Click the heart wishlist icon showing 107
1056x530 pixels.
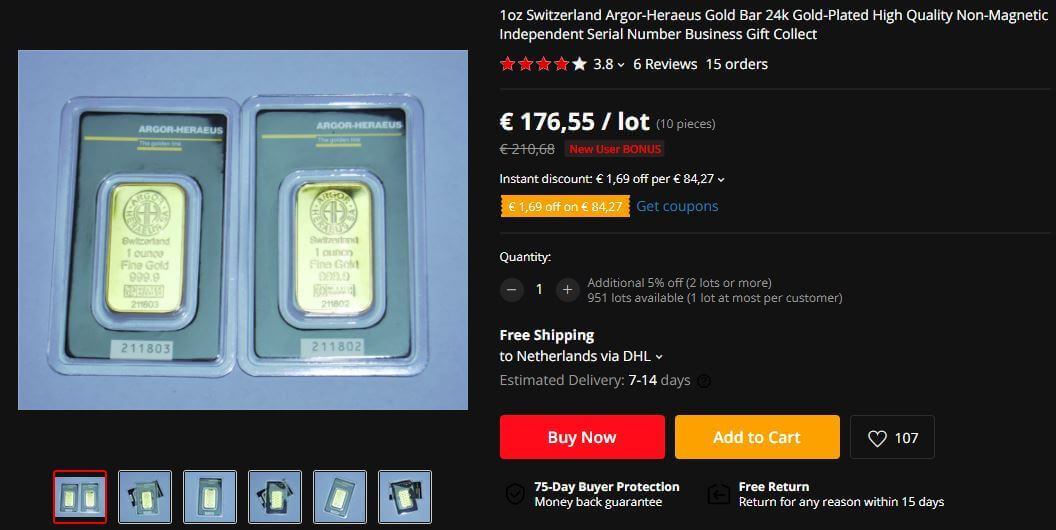pyautogui.click(x=877, y=438)
